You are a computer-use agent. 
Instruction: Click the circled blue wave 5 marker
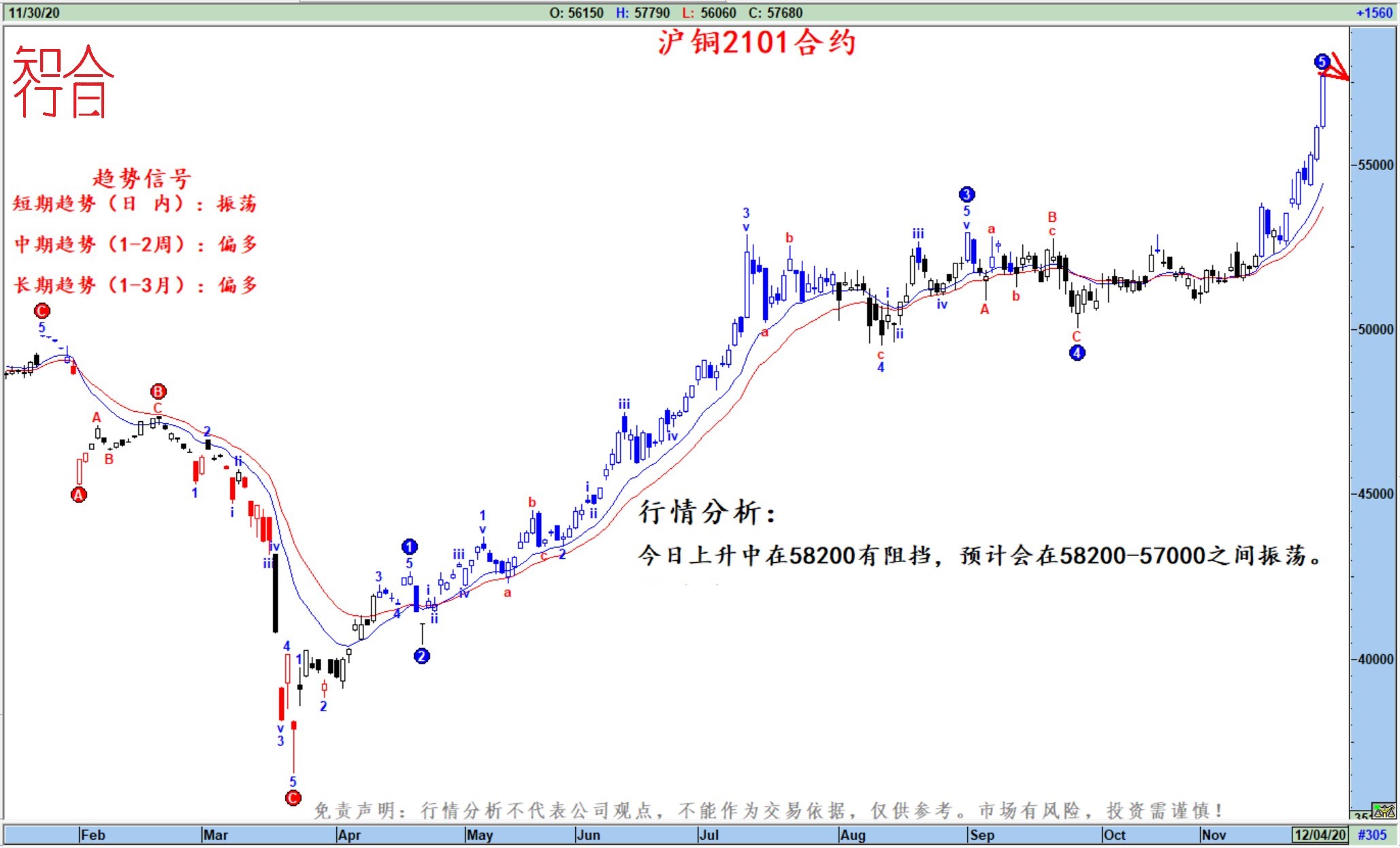(1321, 62)
